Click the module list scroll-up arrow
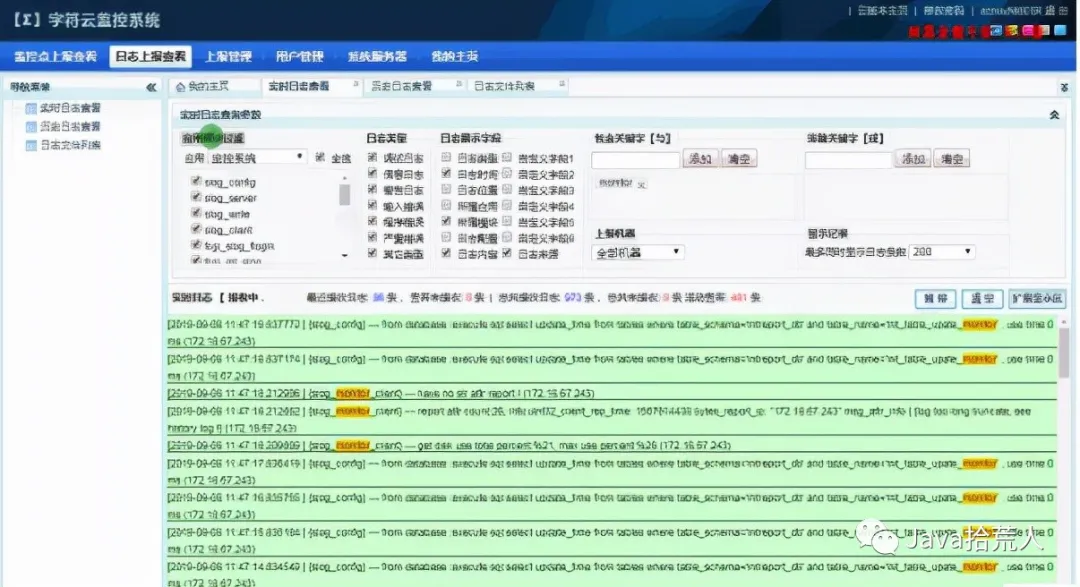Image resolution: width=1080 pixels, height=587 pixels. click(x=344, y=178)
